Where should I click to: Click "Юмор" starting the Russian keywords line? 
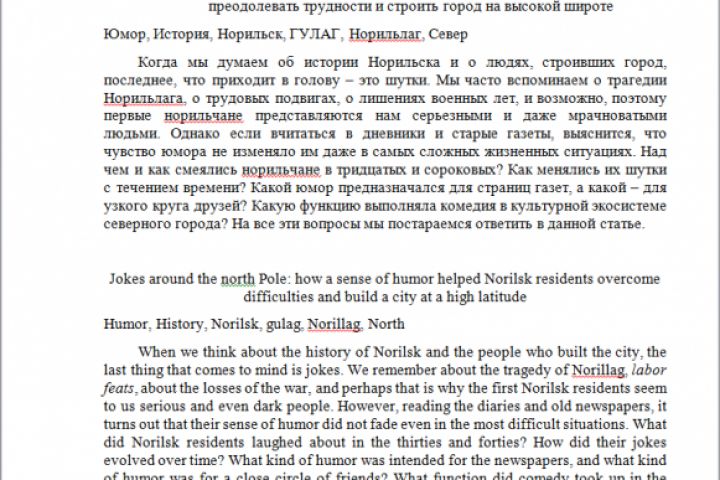coord(125,34)
